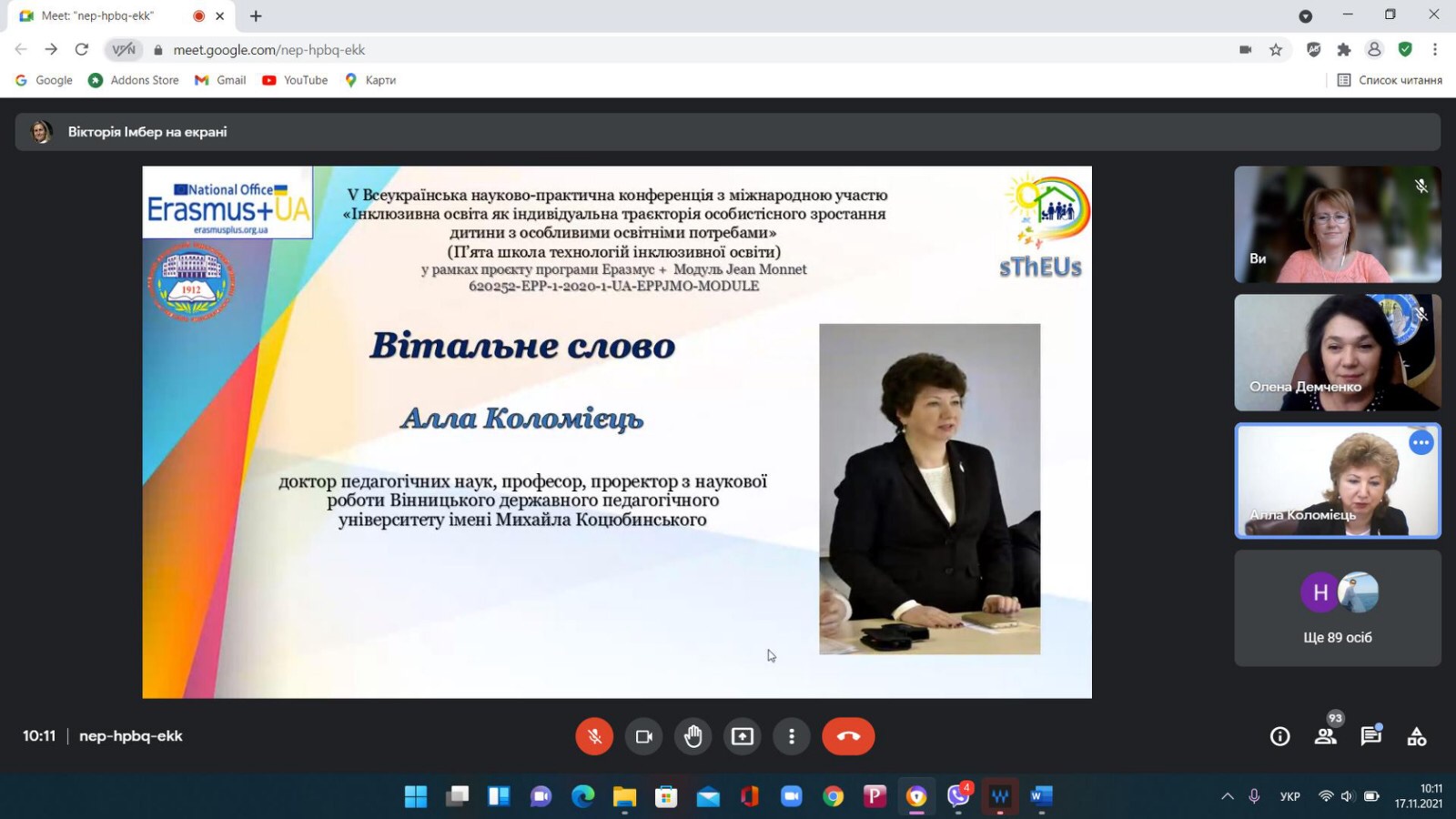Image resolution: width=1456 pixels, height=819 pixels.
Task: Turn off the camera
Action: (644, 736)
